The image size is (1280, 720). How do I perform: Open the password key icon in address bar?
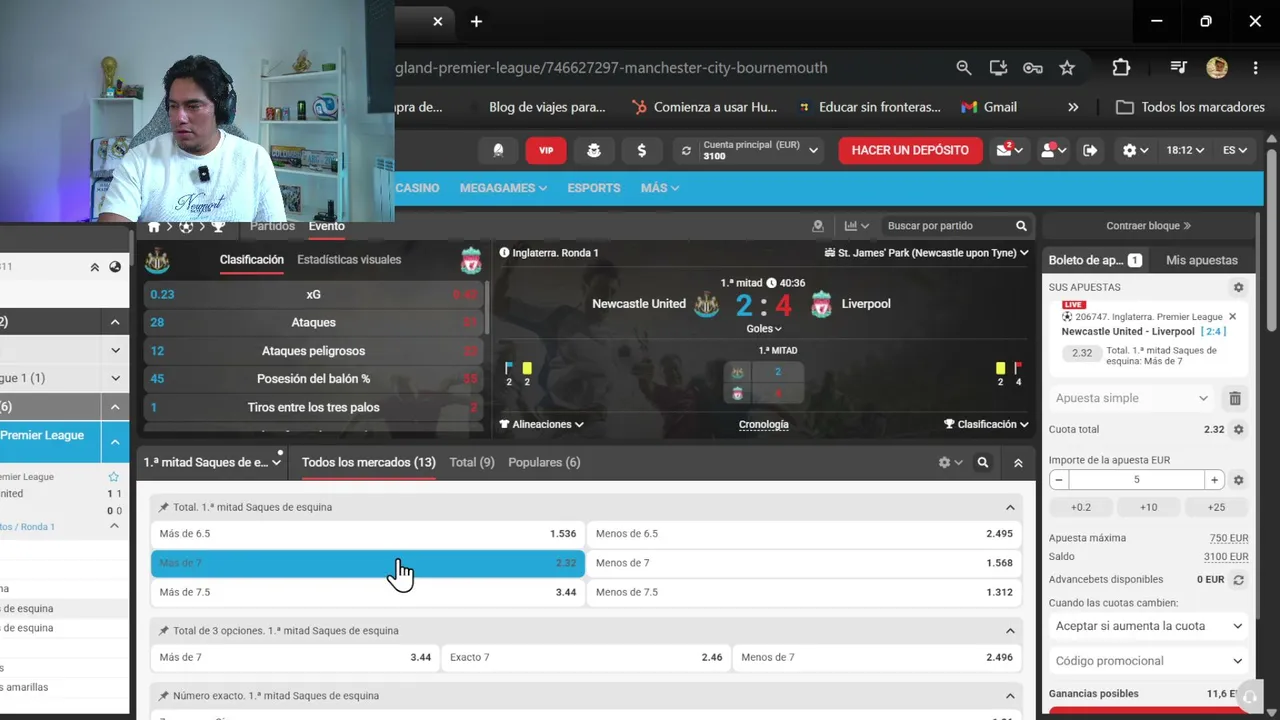[1033, 68]
